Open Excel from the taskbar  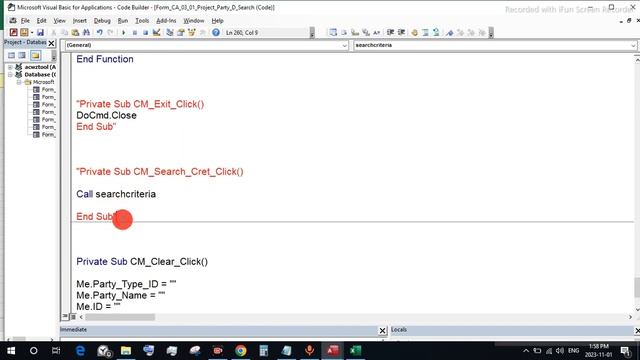(355, 351)
